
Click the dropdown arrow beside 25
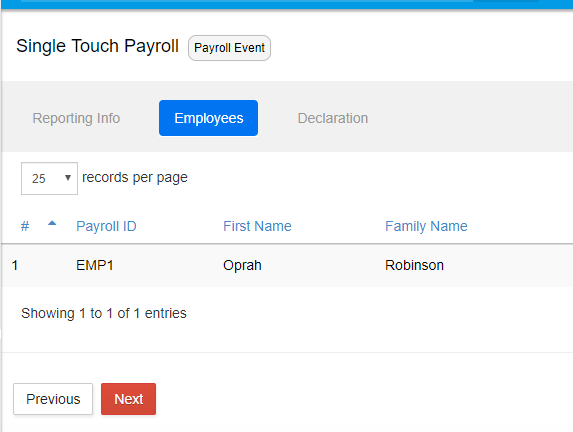(68, 178)
